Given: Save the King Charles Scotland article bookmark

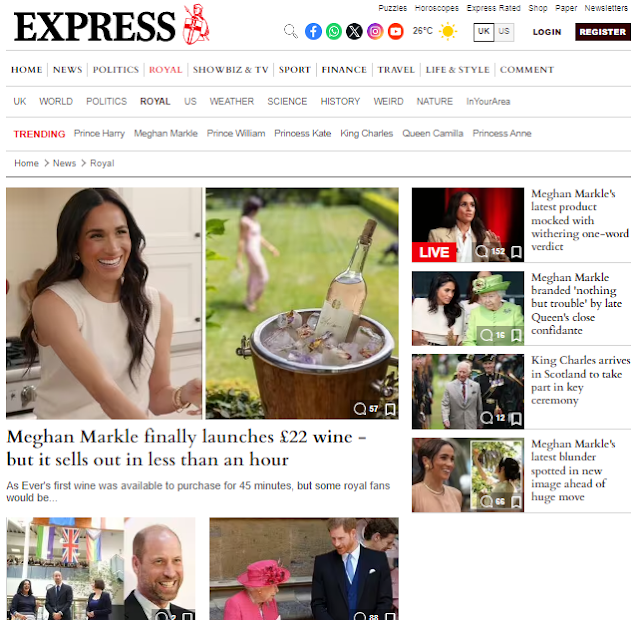Looking at the screenshot, I should click(516, 419).
